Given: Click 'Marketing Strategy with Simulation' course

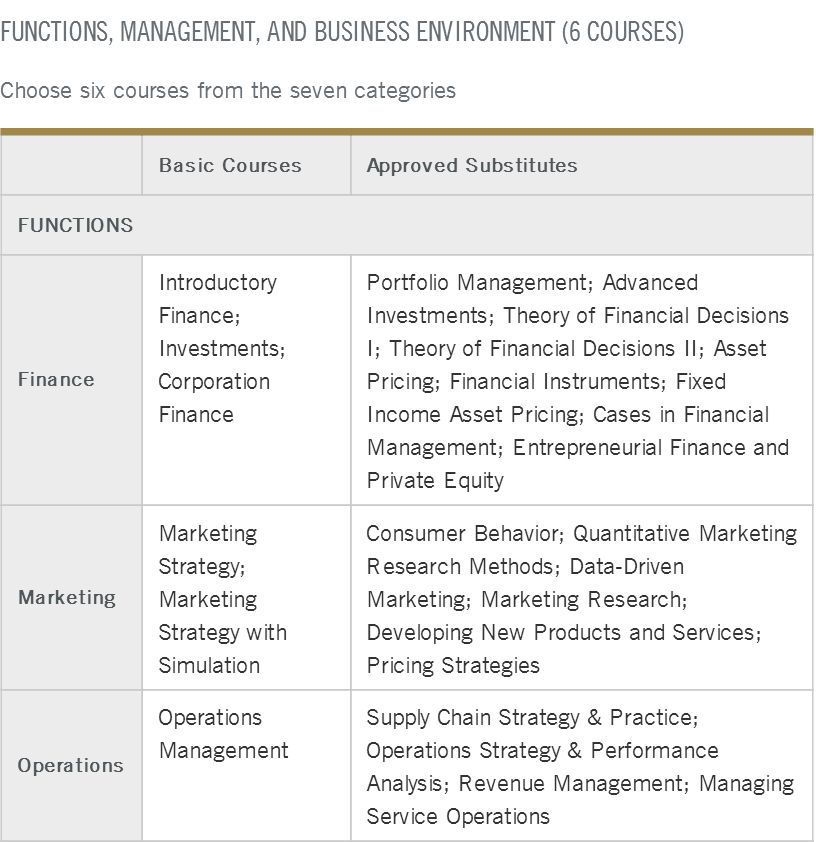Looking at the screenshot, I should coord(222,632).
